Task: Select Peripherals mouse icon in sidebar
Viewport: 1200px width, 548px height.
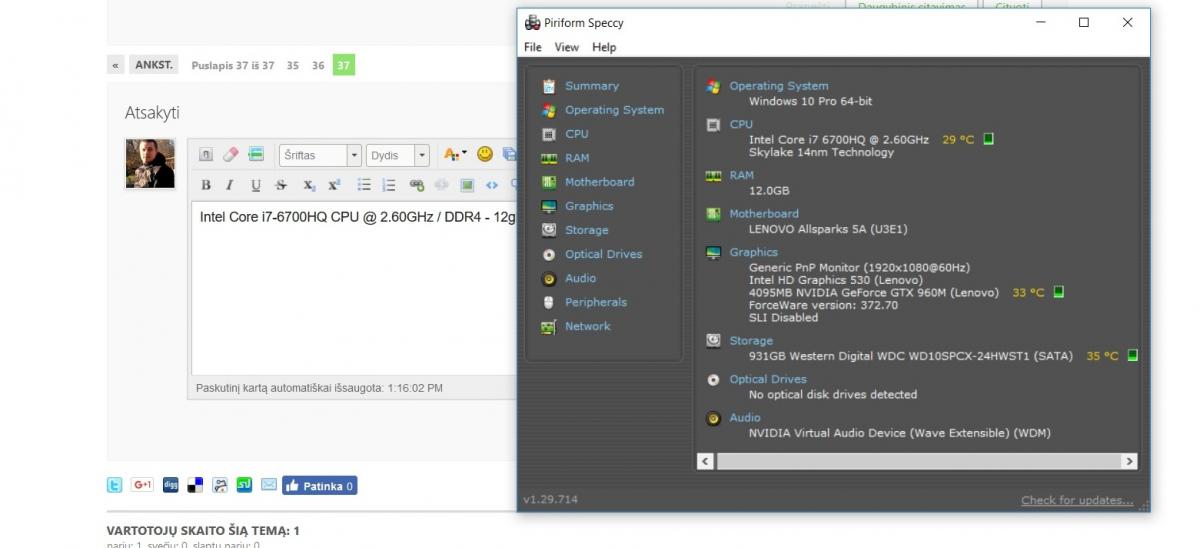Action: [x=548, y=302]
